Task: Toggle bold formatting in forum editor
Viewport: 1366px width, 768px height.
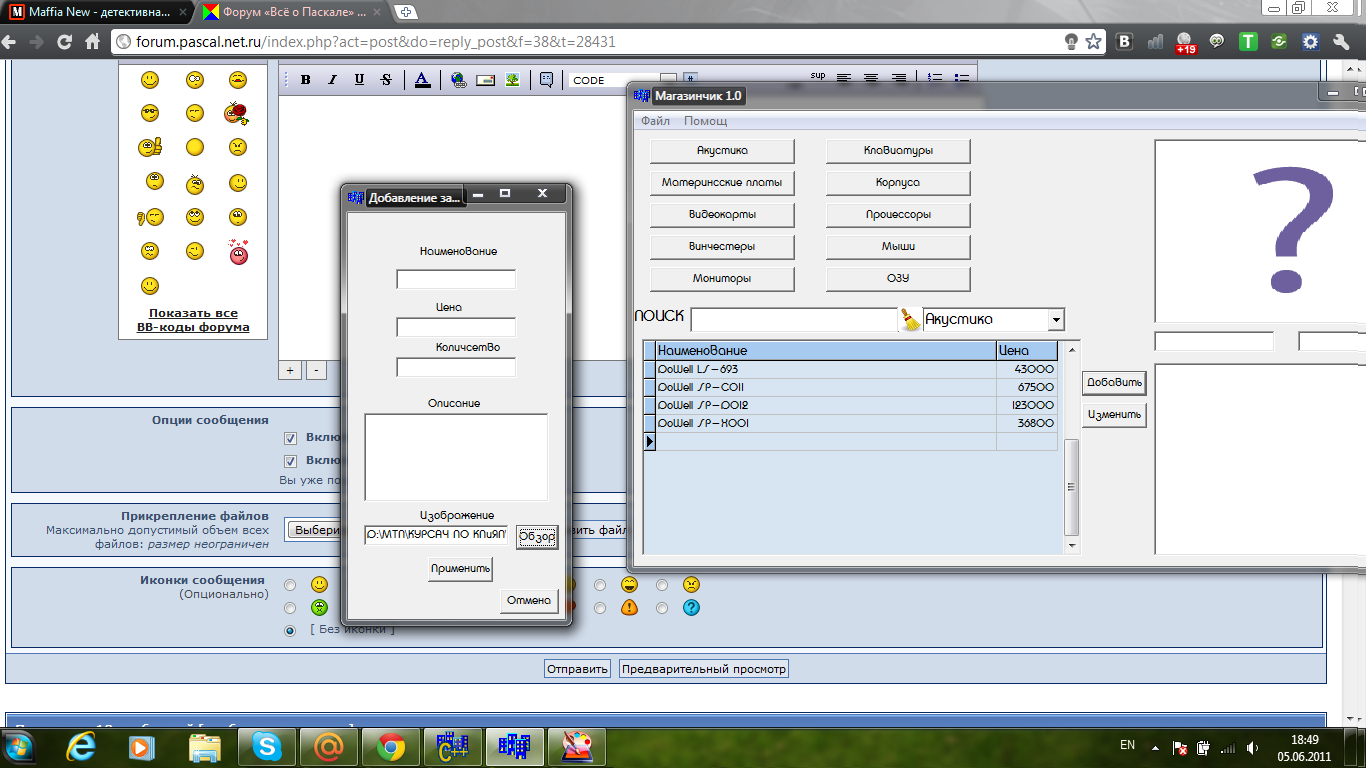Action: point(306,80)
